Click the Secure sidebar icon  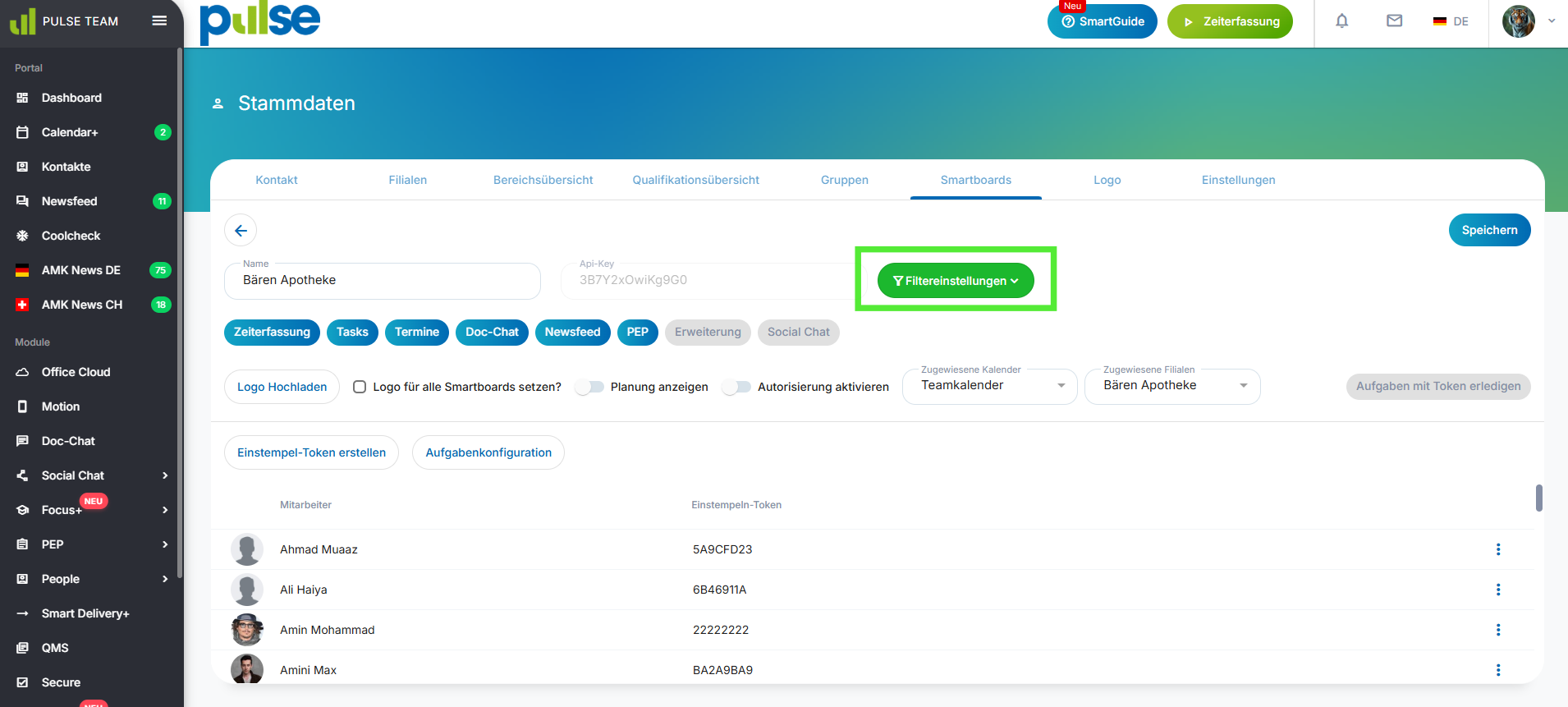coord(23,682)
